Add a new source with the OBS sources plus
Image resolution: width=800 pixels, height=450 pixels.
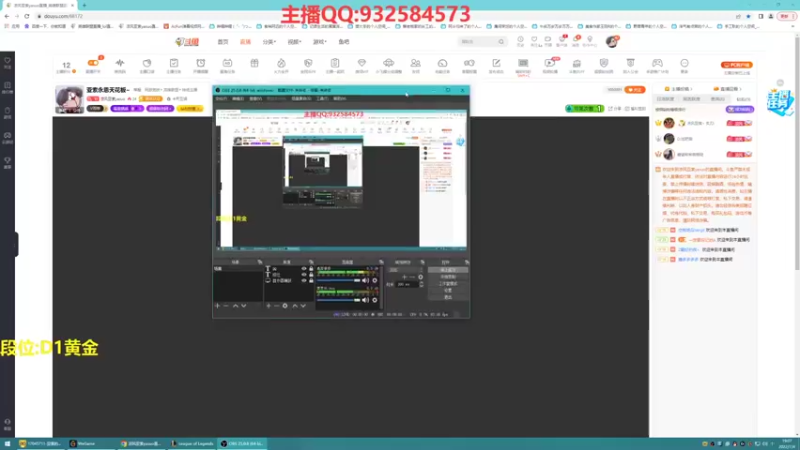pos(268,306)
